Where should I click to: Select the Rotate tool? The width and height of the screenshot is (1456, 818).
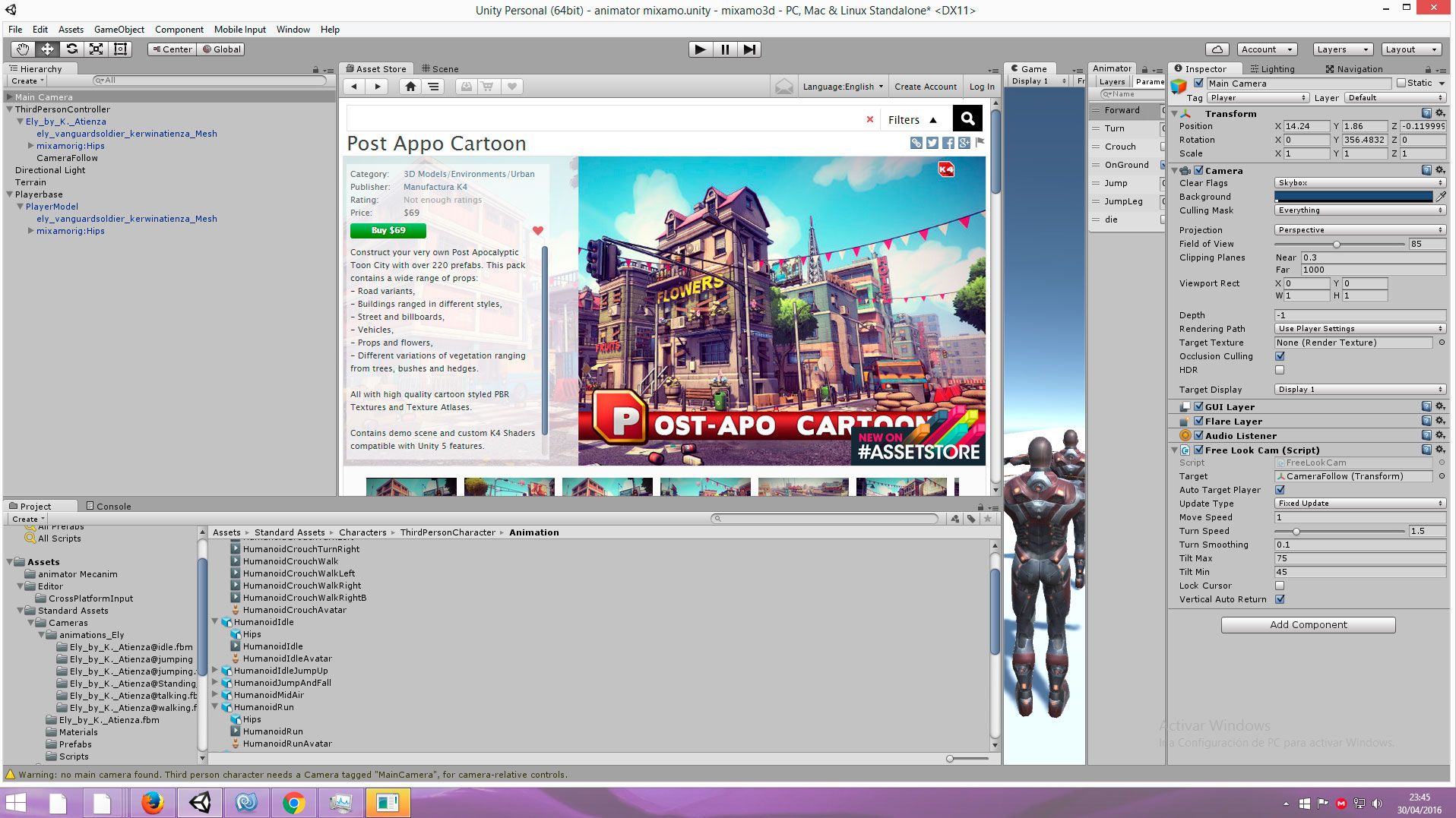tap(71, 49)
